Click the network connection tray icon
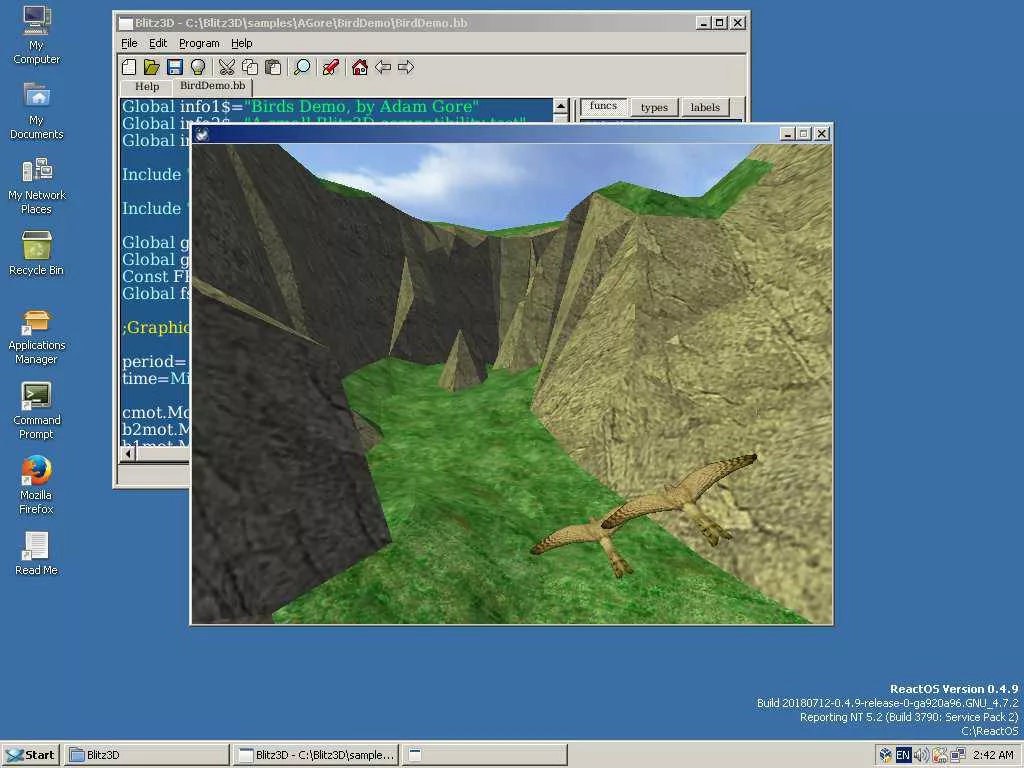 (957, 755)
